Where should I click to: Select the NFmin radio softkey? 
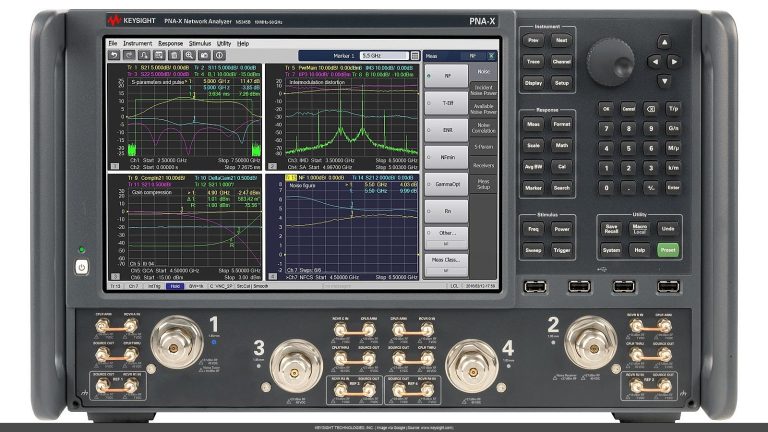click(446, 157)
